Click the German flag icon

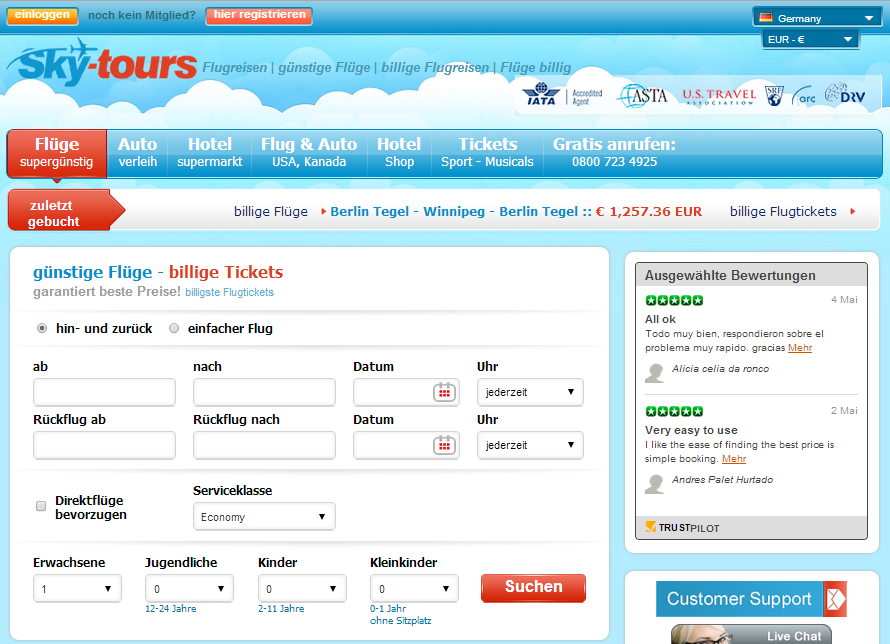click(x=766, y=18)
